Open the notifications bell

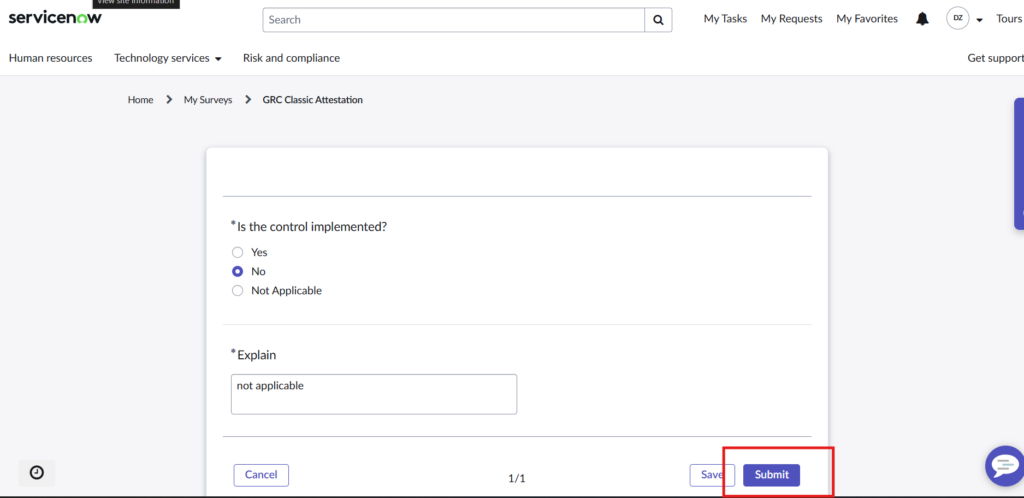point(922,19)
